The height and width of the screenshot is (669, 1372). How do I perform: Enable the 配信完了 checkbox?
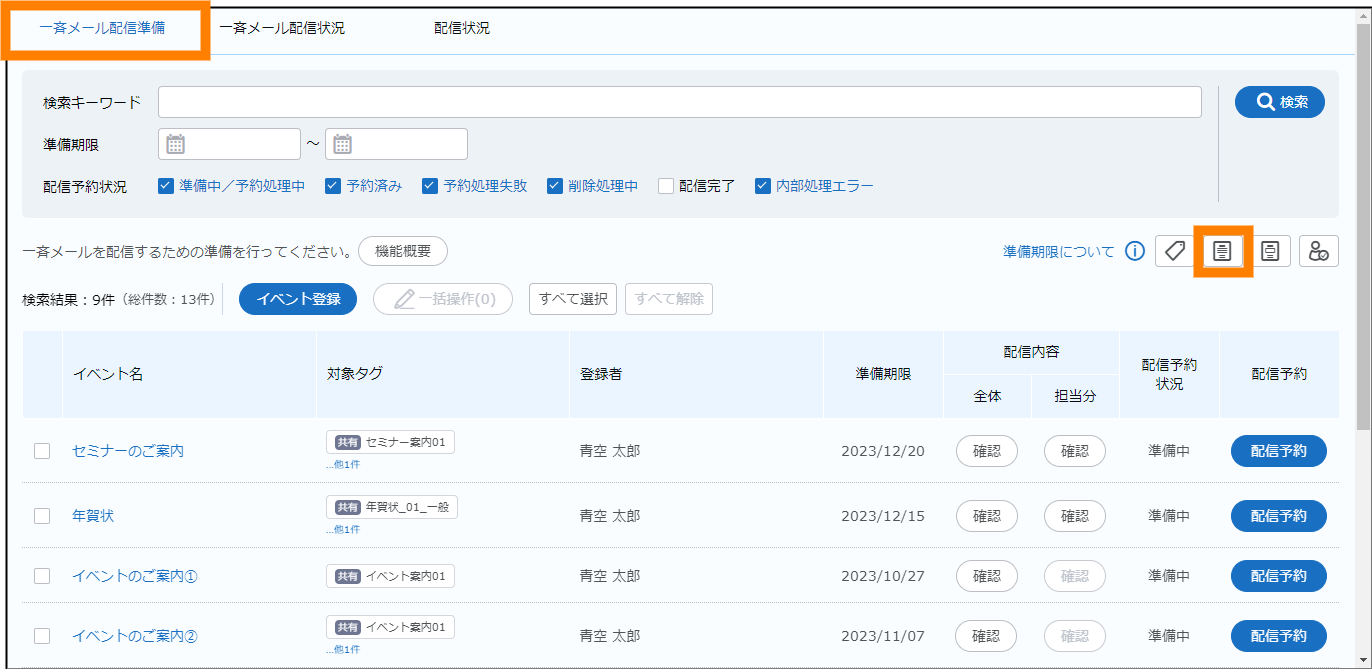(666, 186)
